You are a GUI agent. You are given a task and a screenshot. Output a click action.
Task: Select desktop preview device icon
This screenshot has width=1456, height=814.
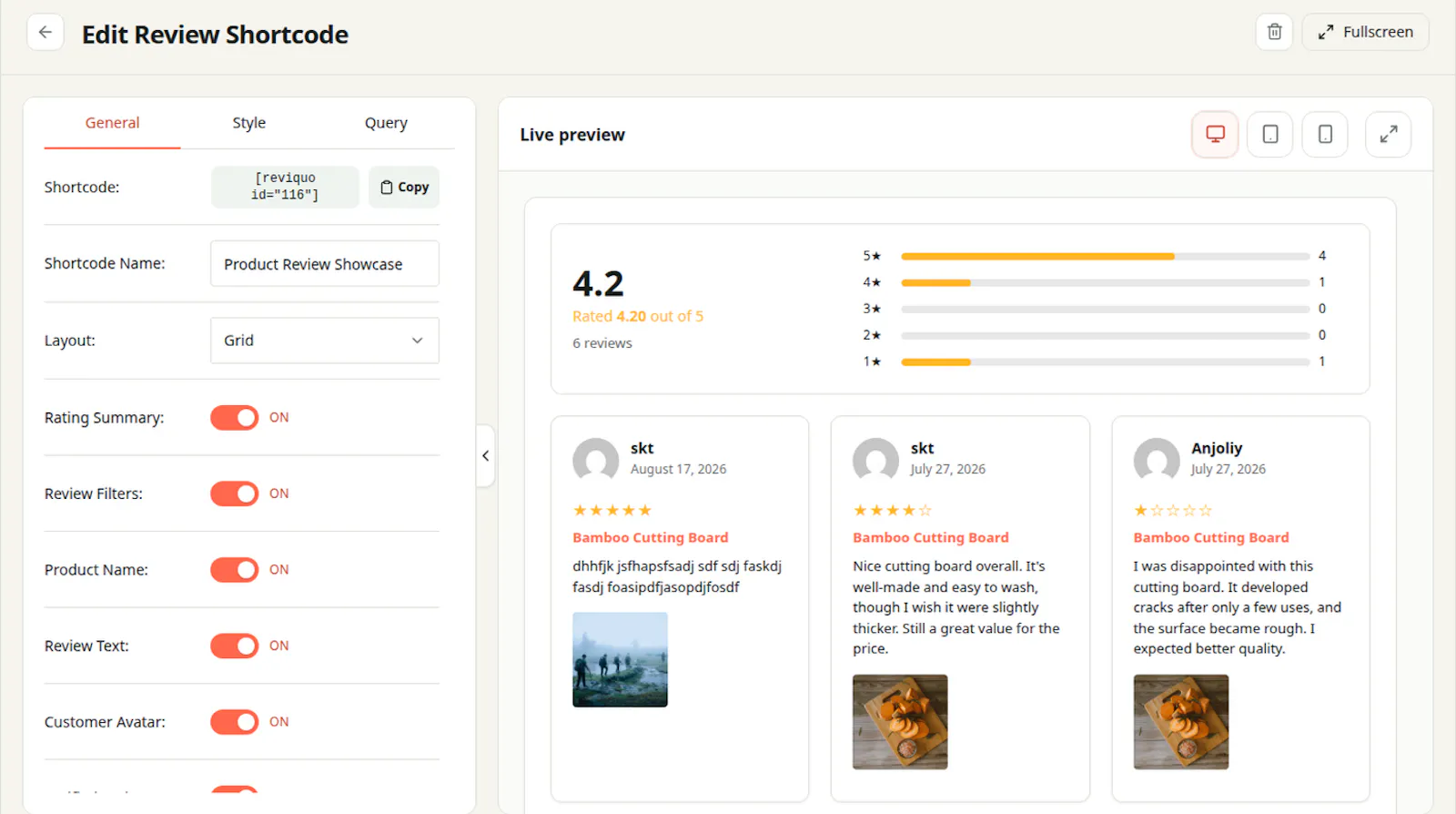(1215, 135)
